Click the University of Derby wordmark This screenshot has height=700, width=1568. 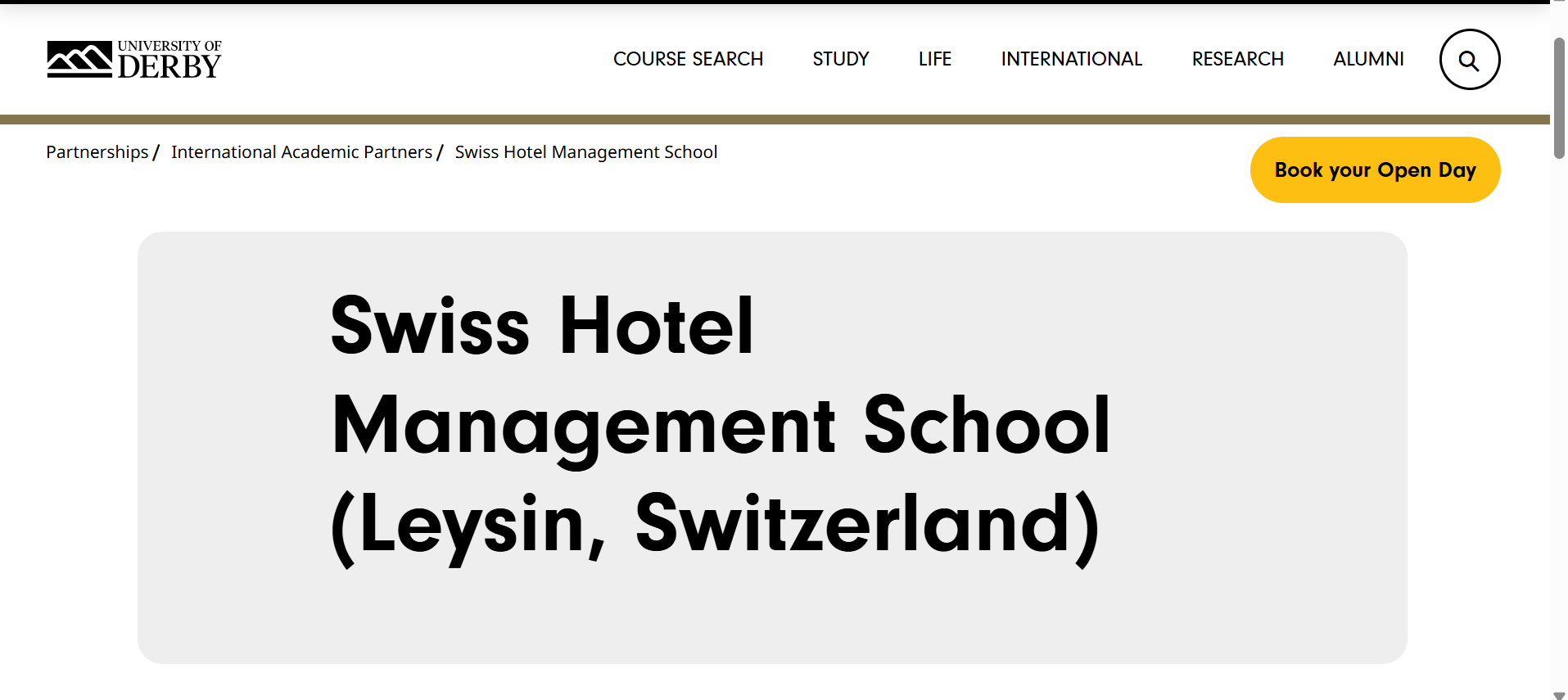point(169,61)
